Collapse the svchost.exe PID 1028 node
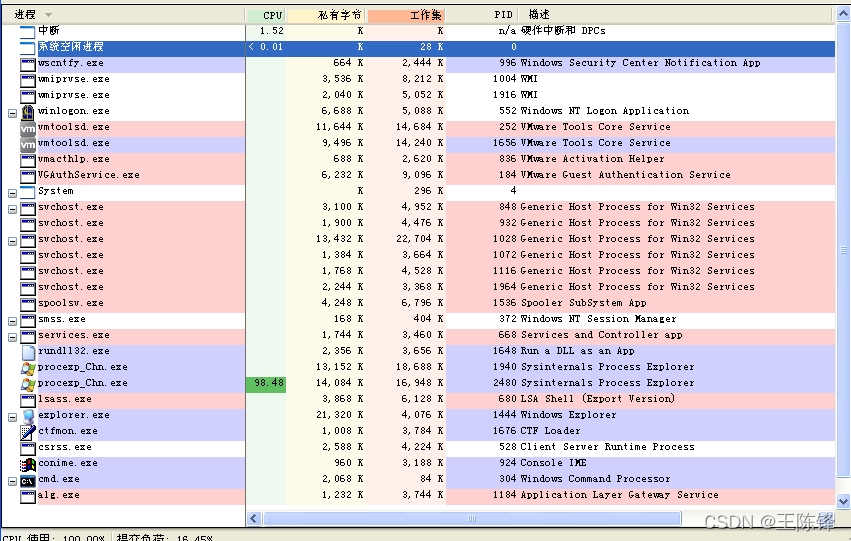The image size is (851, 541). click(x=12, y=241)
